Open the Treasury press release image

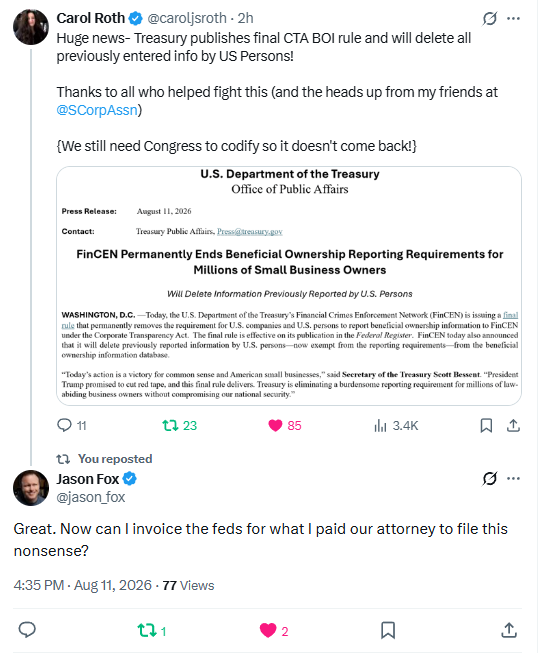pyautogui.click(x=289, y=286)
